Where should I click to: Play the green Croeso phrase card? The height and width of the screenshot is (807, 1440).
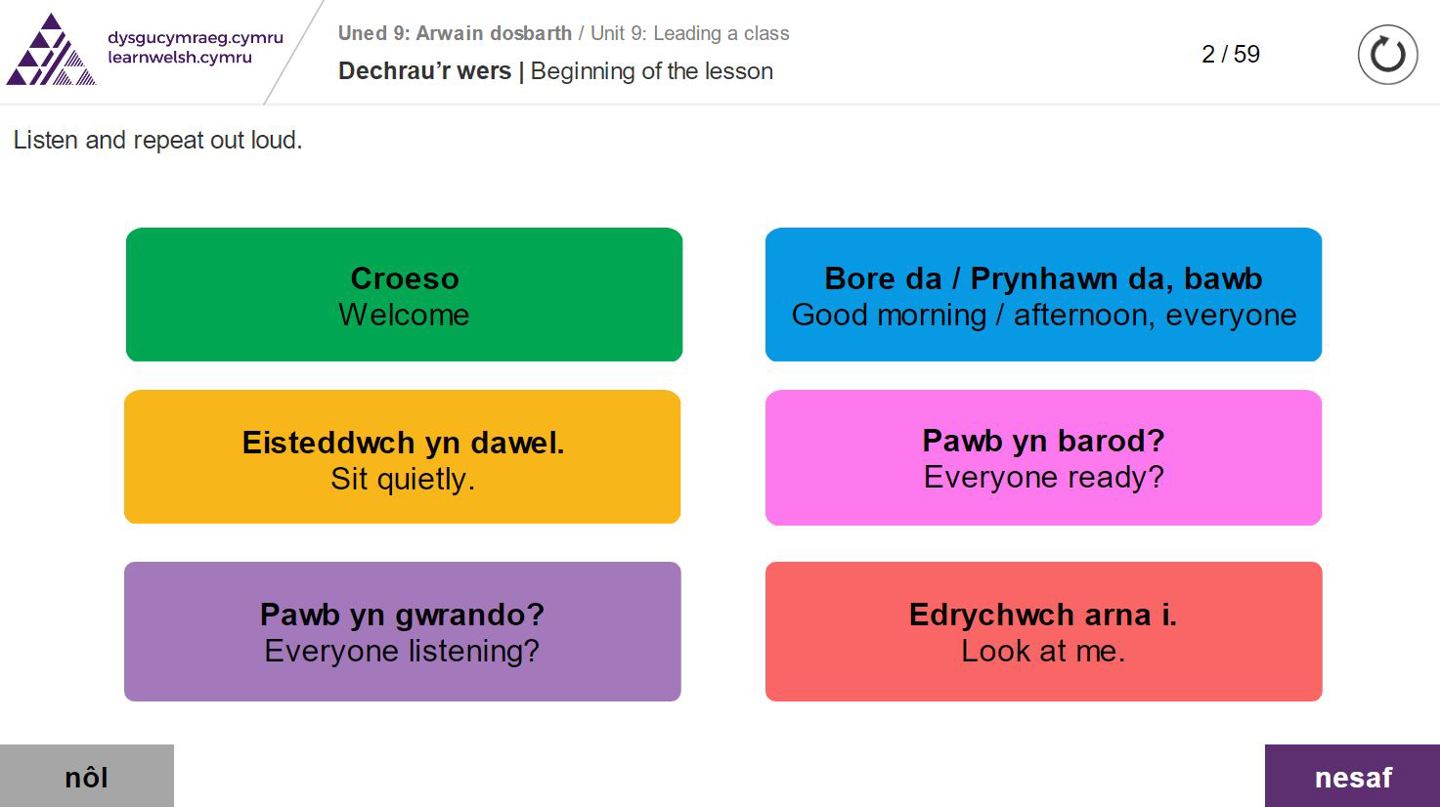point(404,295)
